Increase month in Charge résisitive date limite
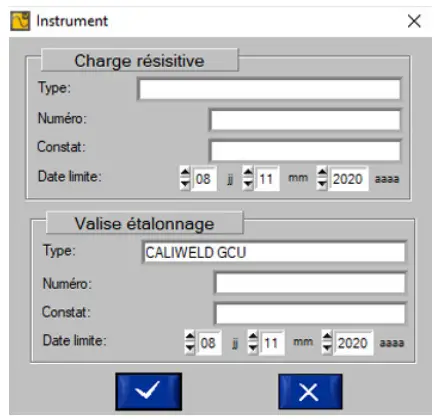The height and width of the screenshot is (419, 440). [248, 173]
